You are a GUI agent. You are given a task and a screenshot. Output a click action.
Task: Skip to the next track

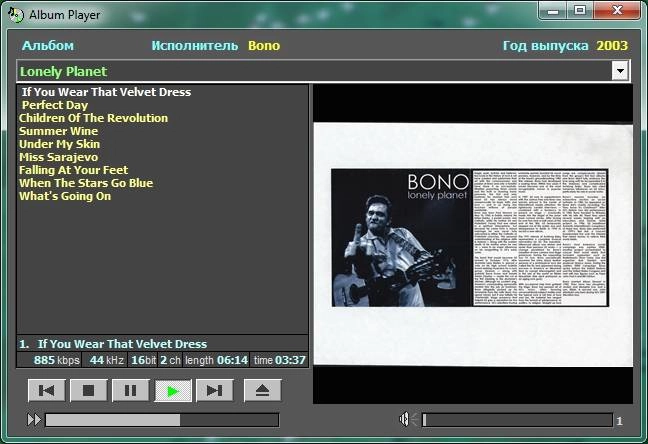214,390
